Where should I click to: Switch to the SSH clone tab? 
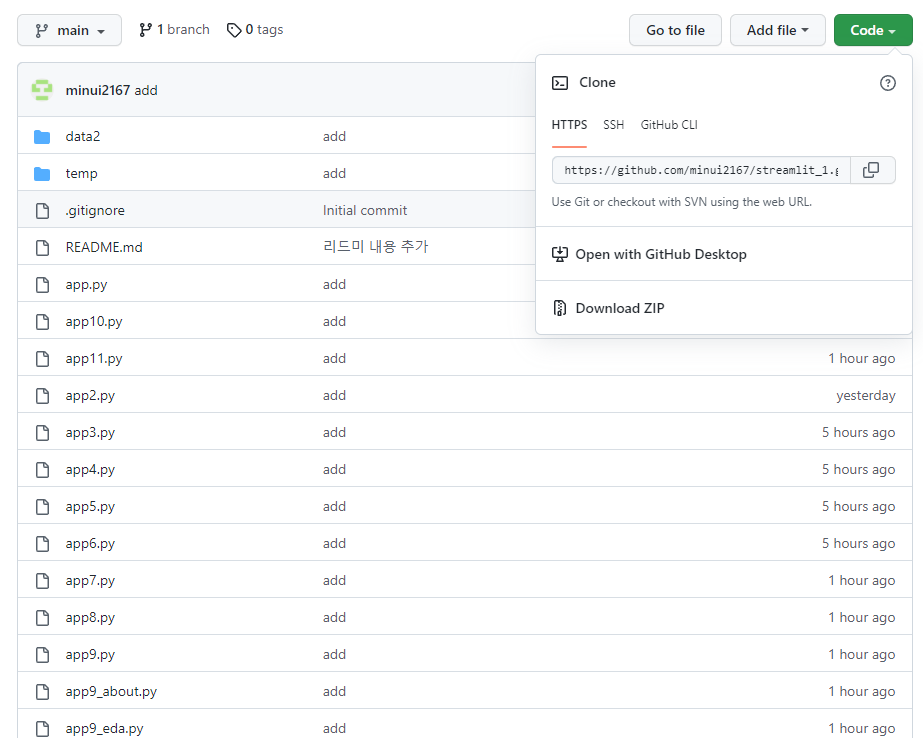pyautogui.click(x=613, y=125)
